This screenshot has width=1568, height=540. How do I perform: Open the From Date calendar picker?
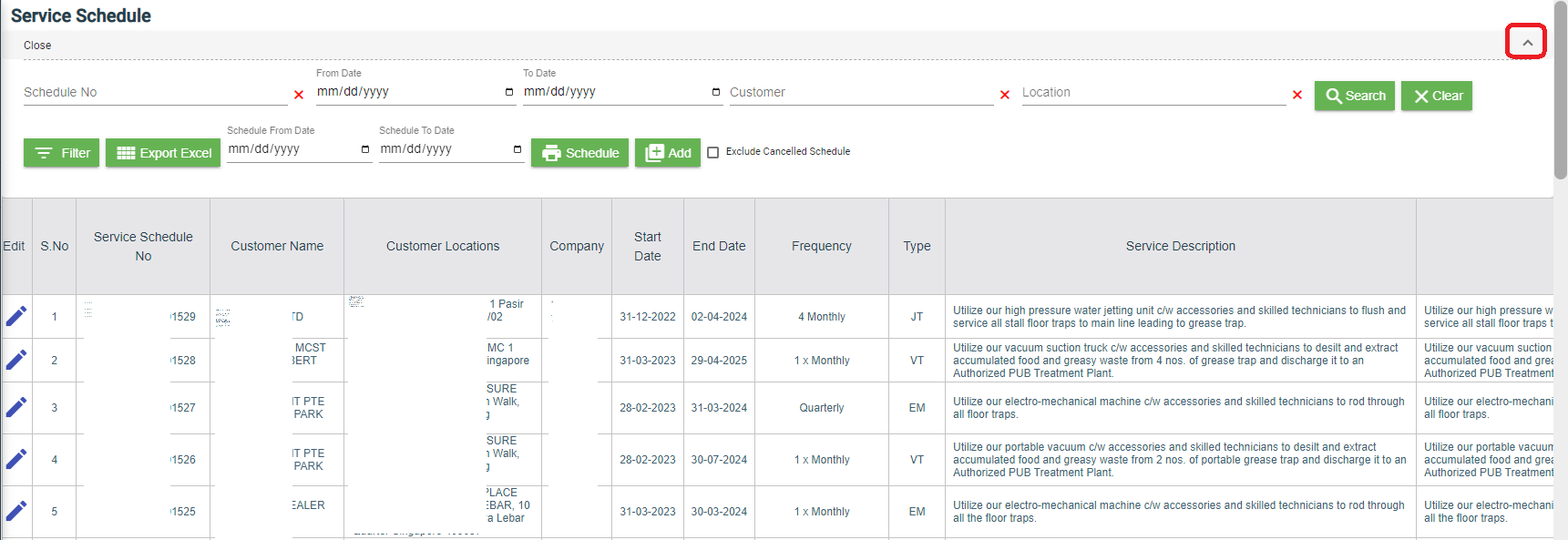tap(508, 92)
